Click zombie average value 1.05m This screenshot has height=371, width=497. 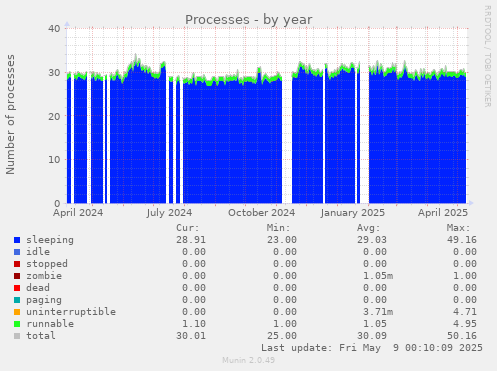tap(378, 276)
